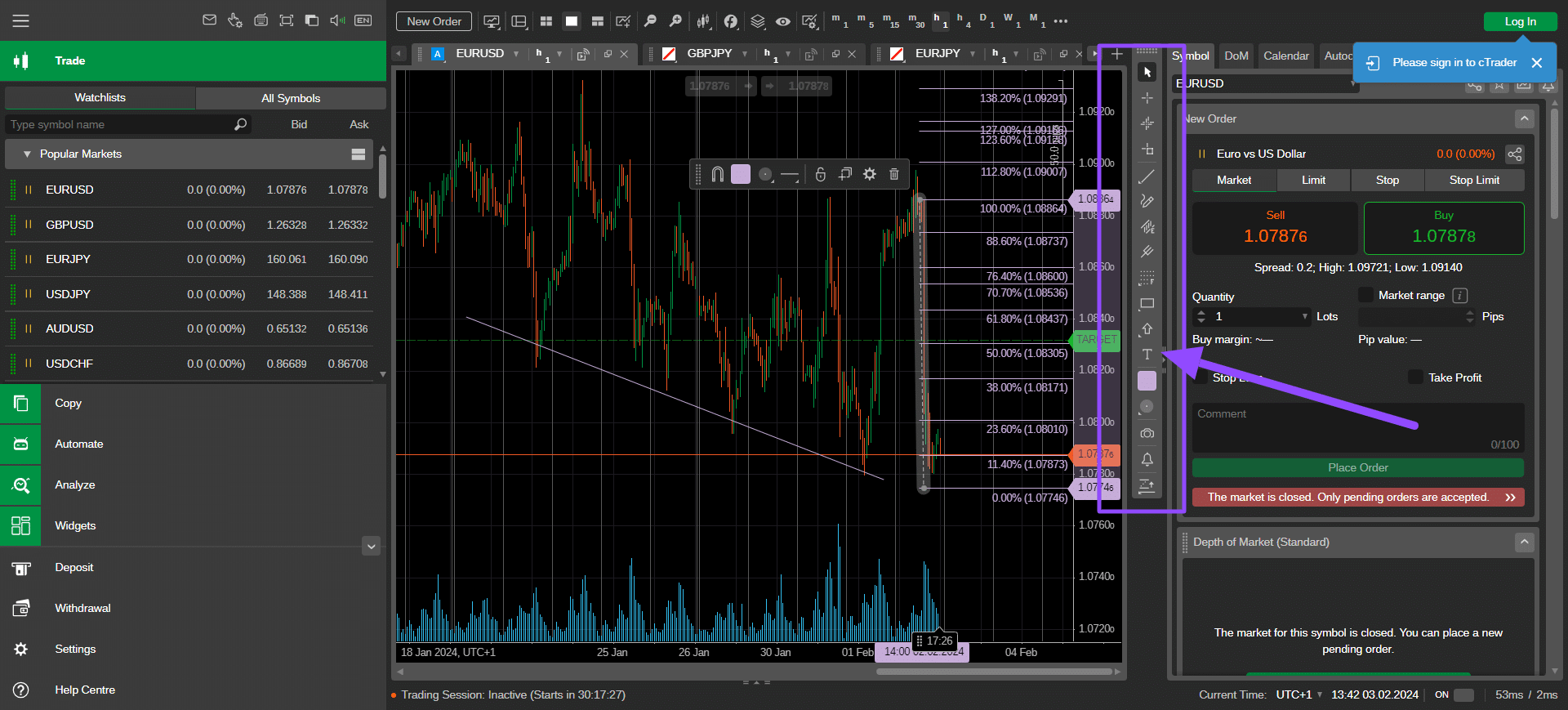Viewport: 1568px width, 710px height.
Task: Collapse the Popular Markets watchlist
Action: click(x=27, y=154)
